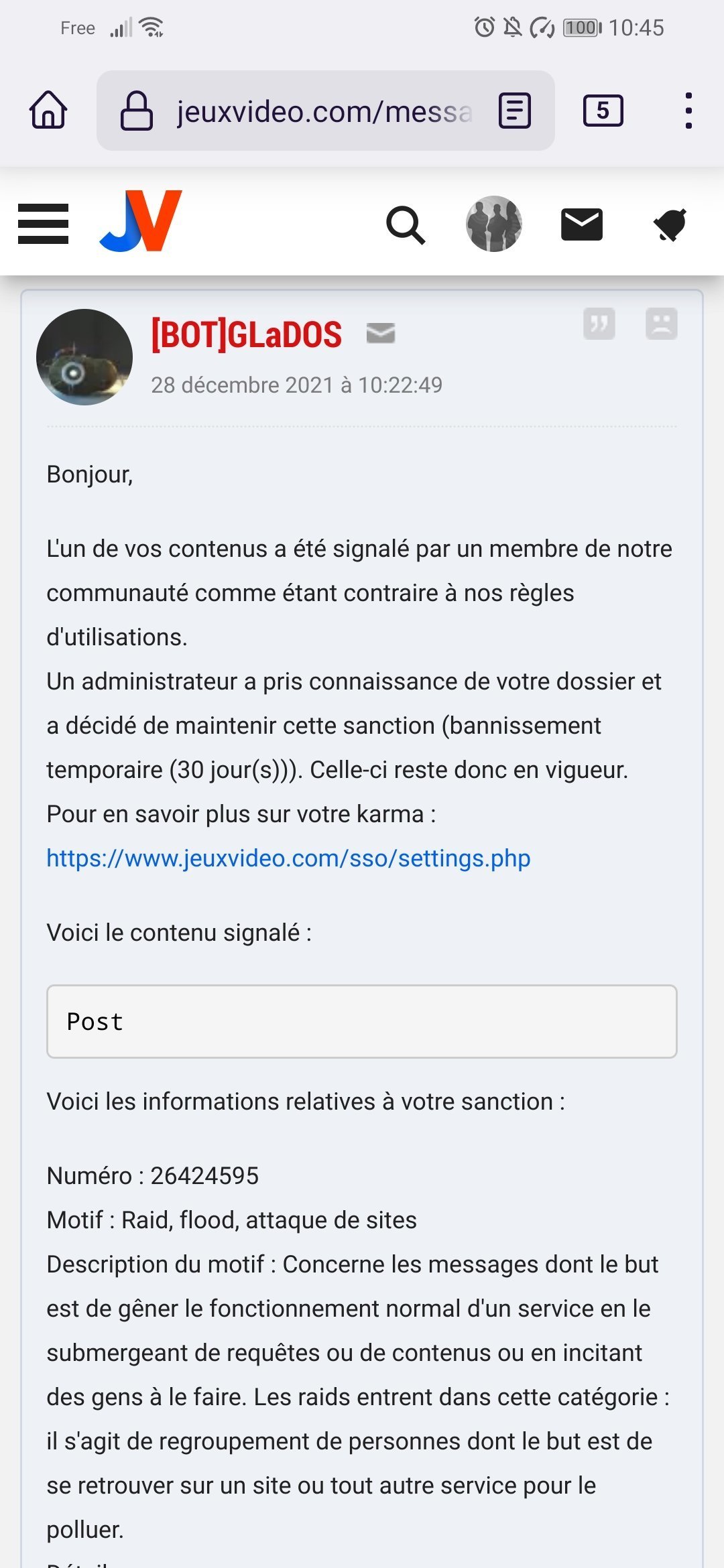Tap the message date 28 décembre 2021
Screen dimensions: 724x1568
point(296,385)
